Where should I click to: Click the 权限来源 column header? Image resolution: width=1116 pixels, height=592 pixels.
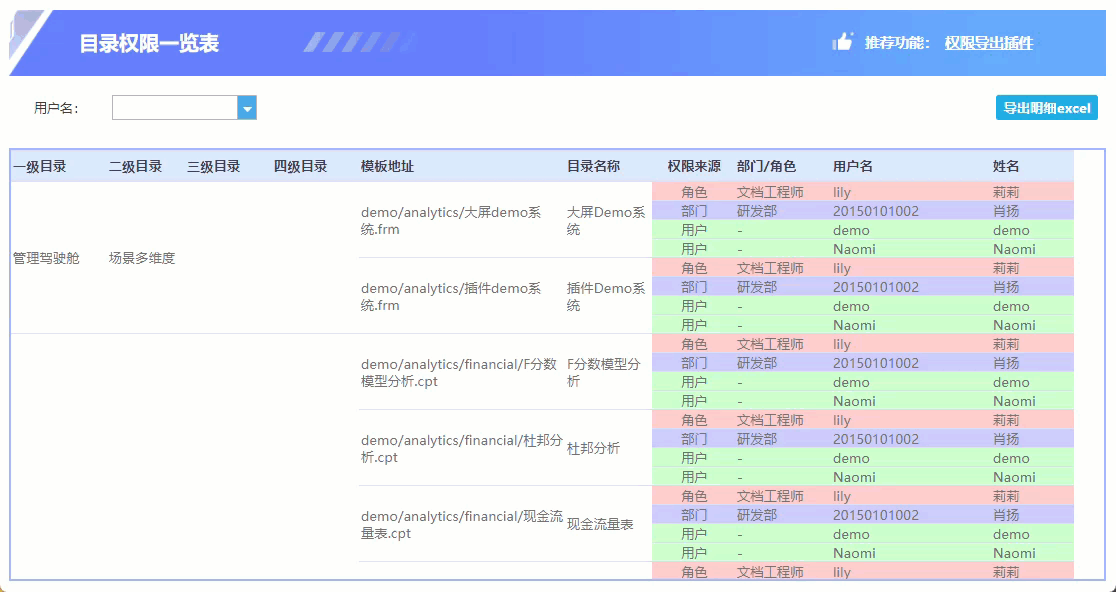[x=694, y=166]
